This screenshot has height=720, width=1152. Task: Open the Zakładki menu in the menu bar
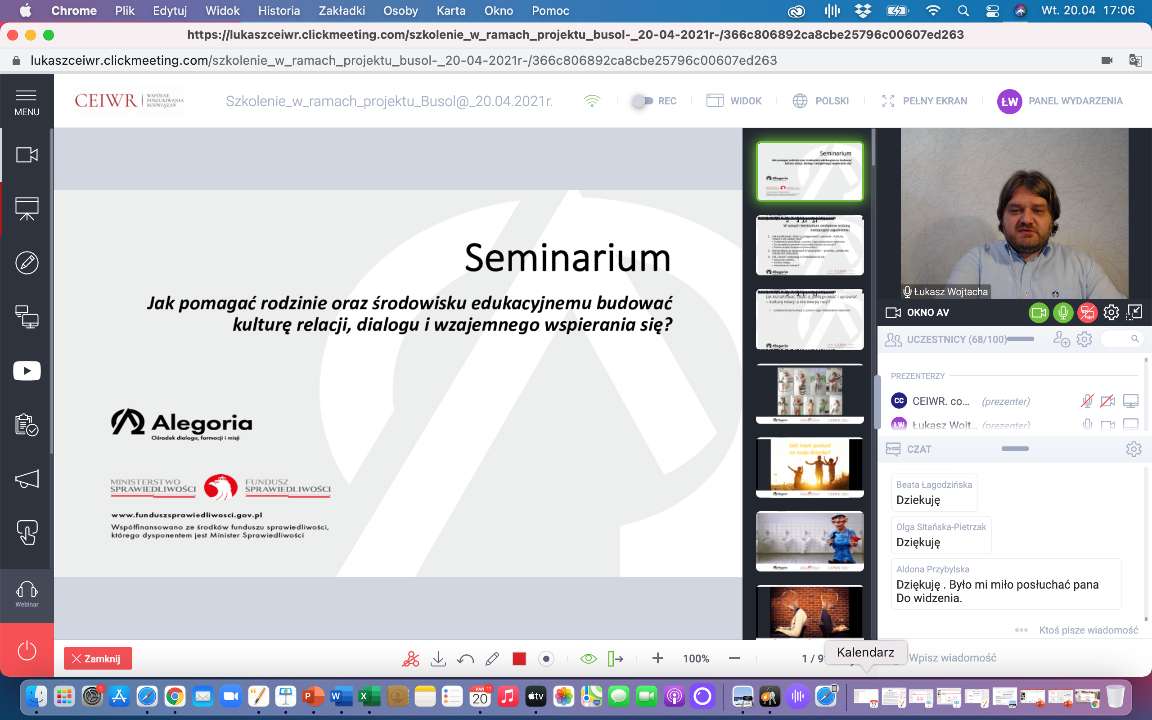[341, 11]
